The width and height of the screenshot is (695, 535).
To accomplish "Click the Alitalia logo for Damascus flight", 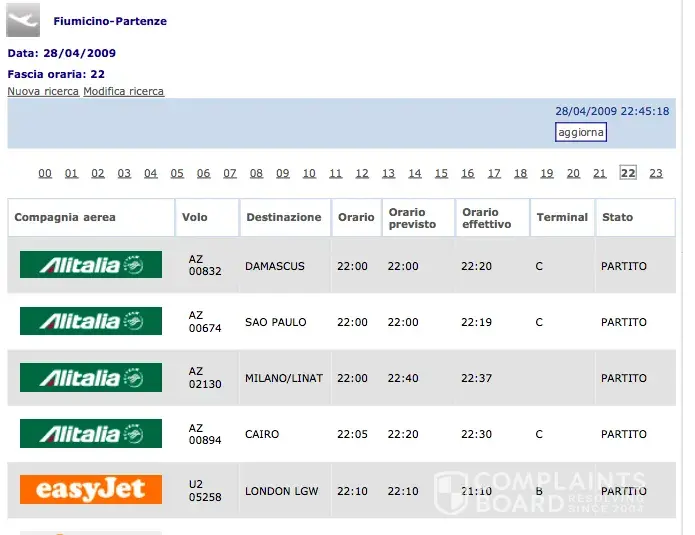I will tap(91, 265).
